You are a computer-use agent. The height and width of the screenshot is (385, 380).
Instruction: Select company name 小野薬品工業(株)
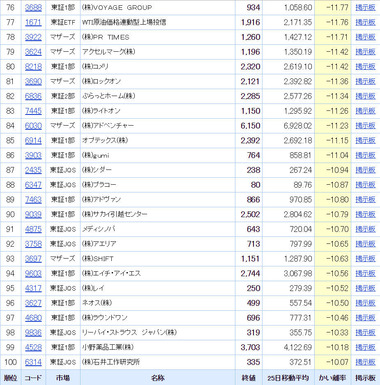point(108,347)
